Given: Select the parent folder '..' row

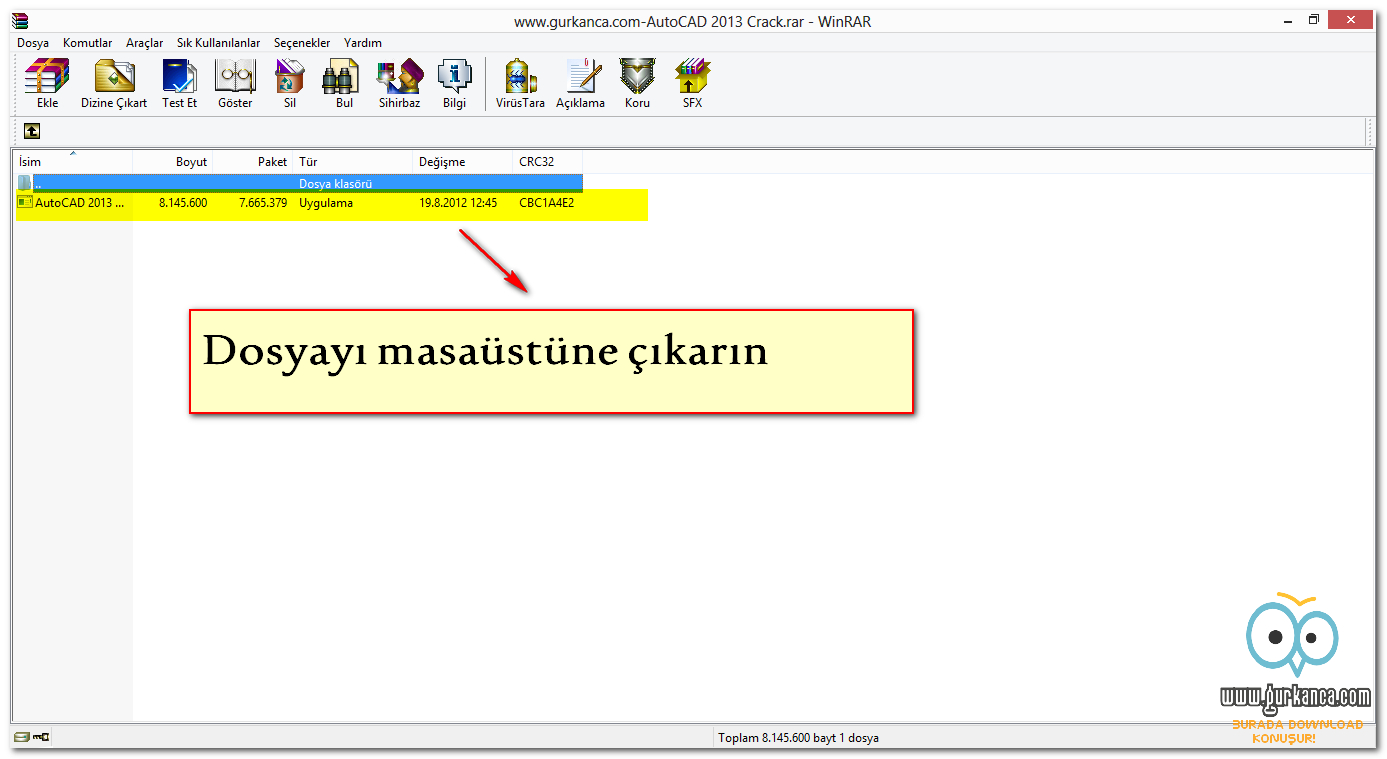Looking at the screenshot, I should [299, 184].
